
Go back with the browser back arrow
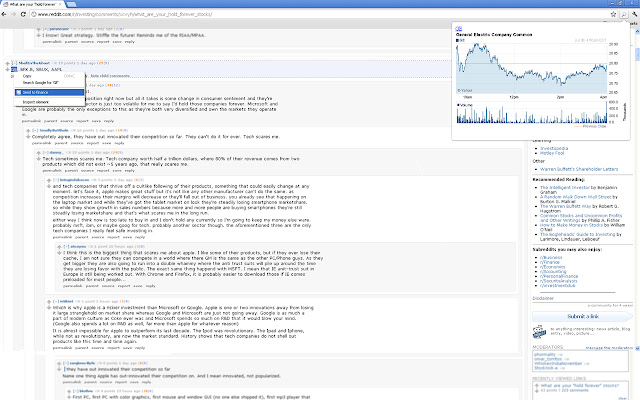click(4, 14)
